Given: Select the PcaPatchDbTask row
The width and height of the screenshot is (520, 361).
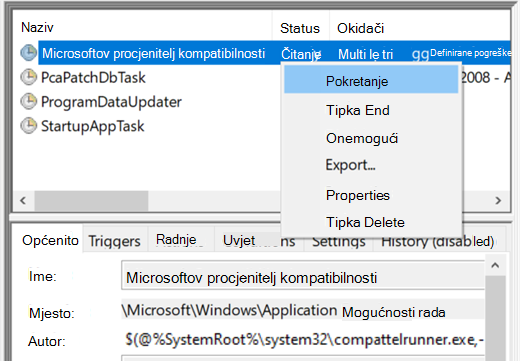Looking at the screenshot, I should (x=93, y=78).
